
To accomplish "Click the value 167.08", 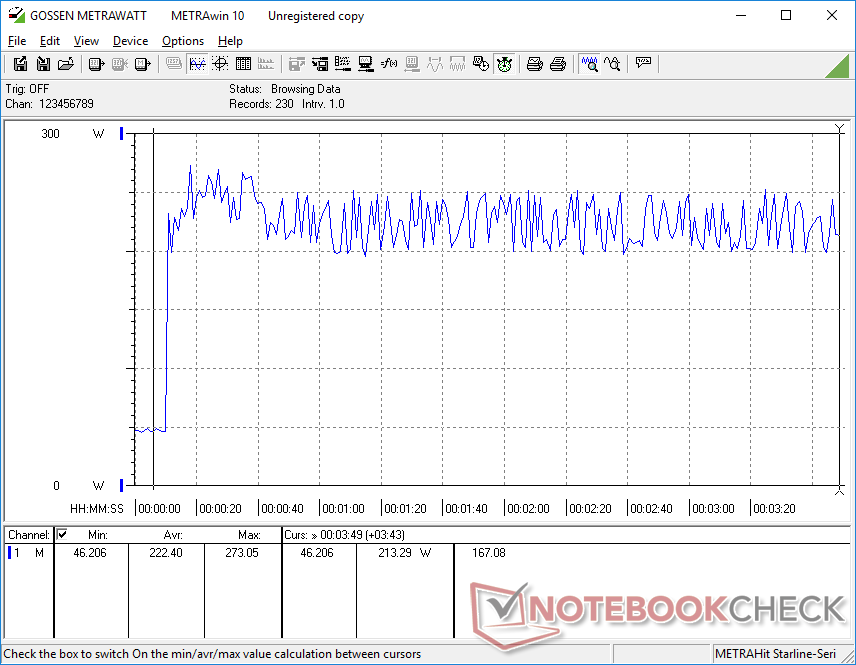I will coord(489,553).
